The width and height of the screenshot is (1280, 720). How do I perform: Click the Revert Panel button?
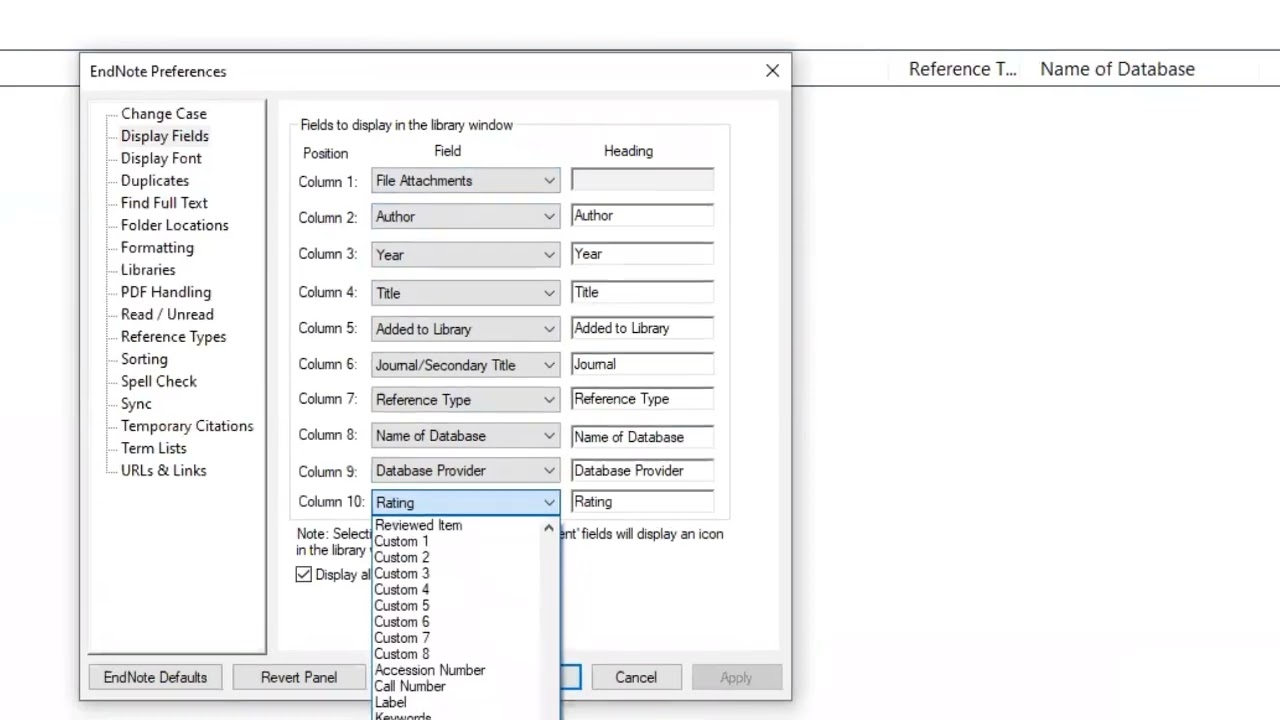coord(299,677)
